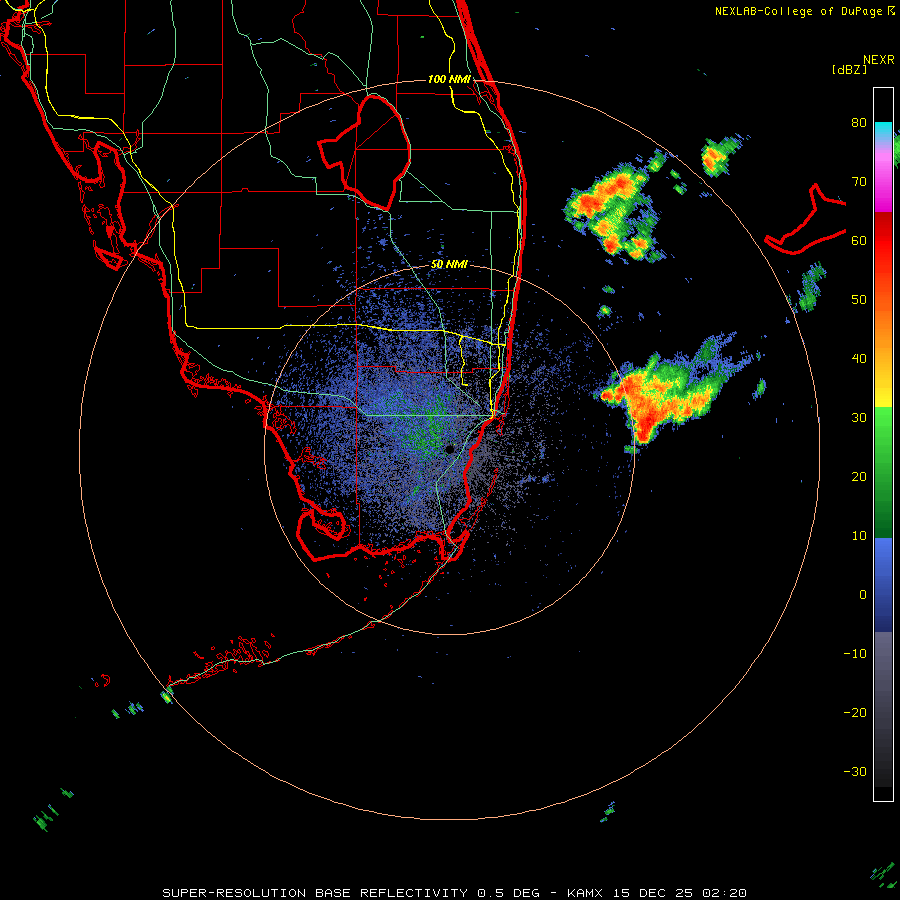Screen dimensions: 900x900
Task: Select the 30 dBZ scale label
Action: (859, 418)
